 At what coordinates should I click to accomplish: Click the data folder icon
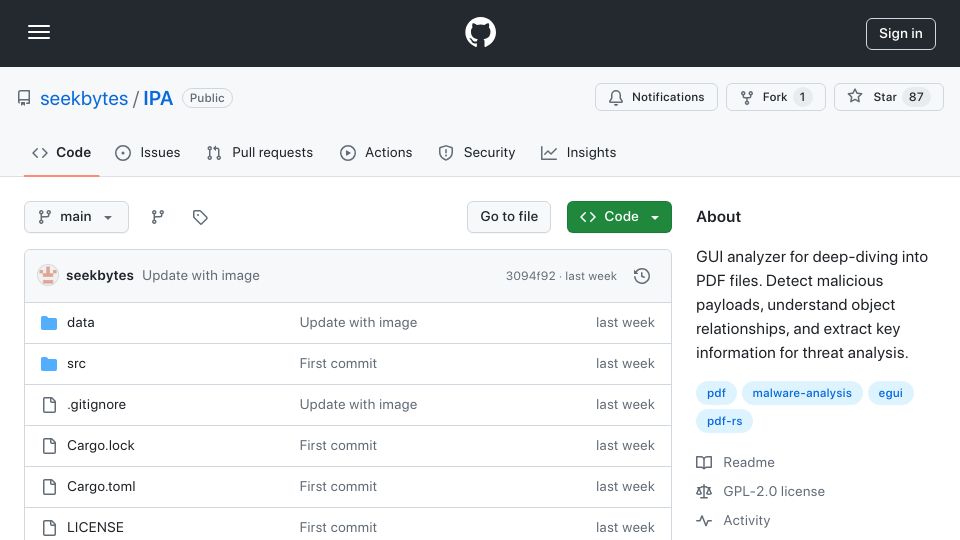[x=49, y=323]
